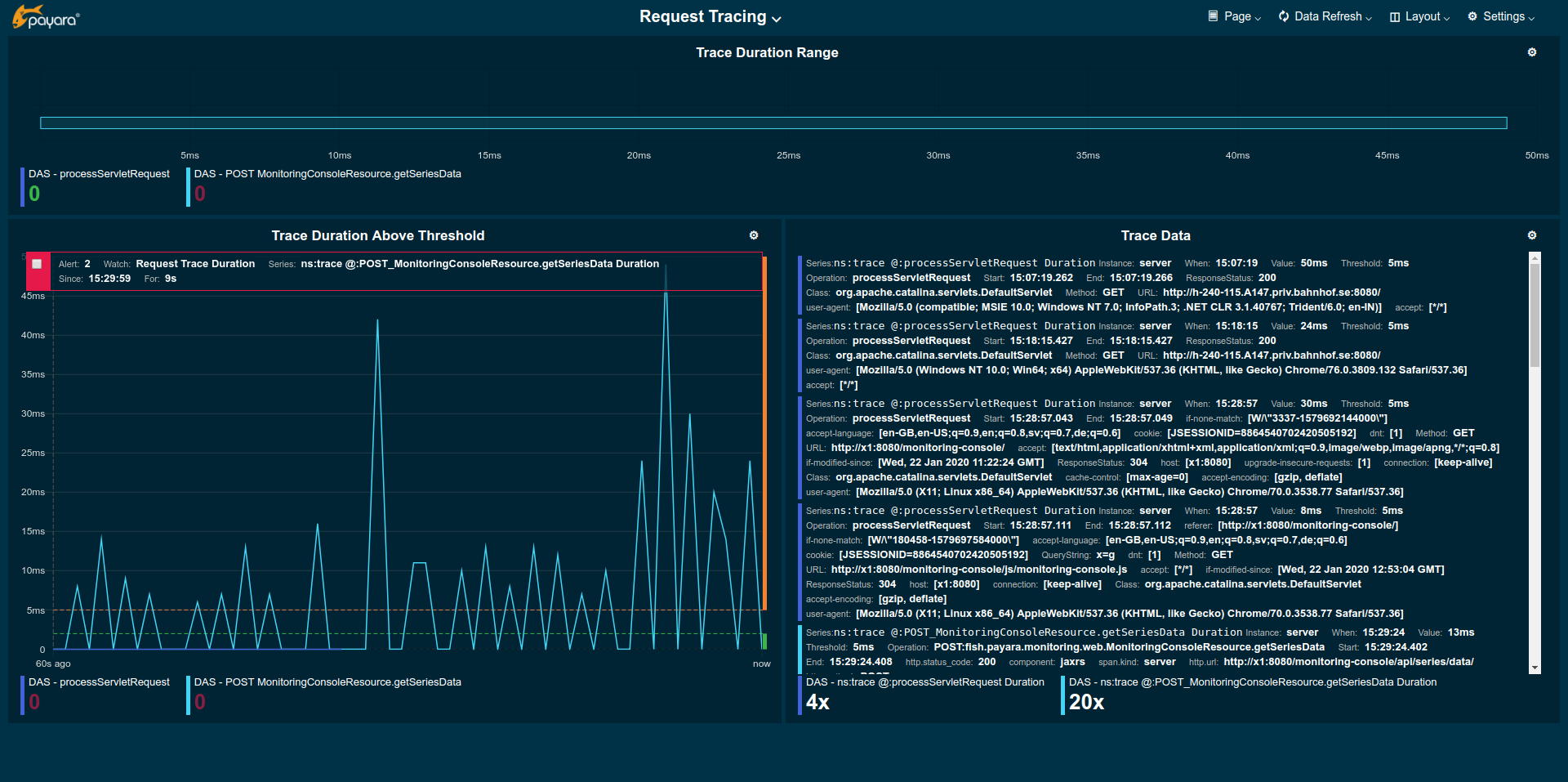Select DAS processServletRequest legend in Range widget
The width and height of the screenshot is (1568, 782).
point(96,186)
